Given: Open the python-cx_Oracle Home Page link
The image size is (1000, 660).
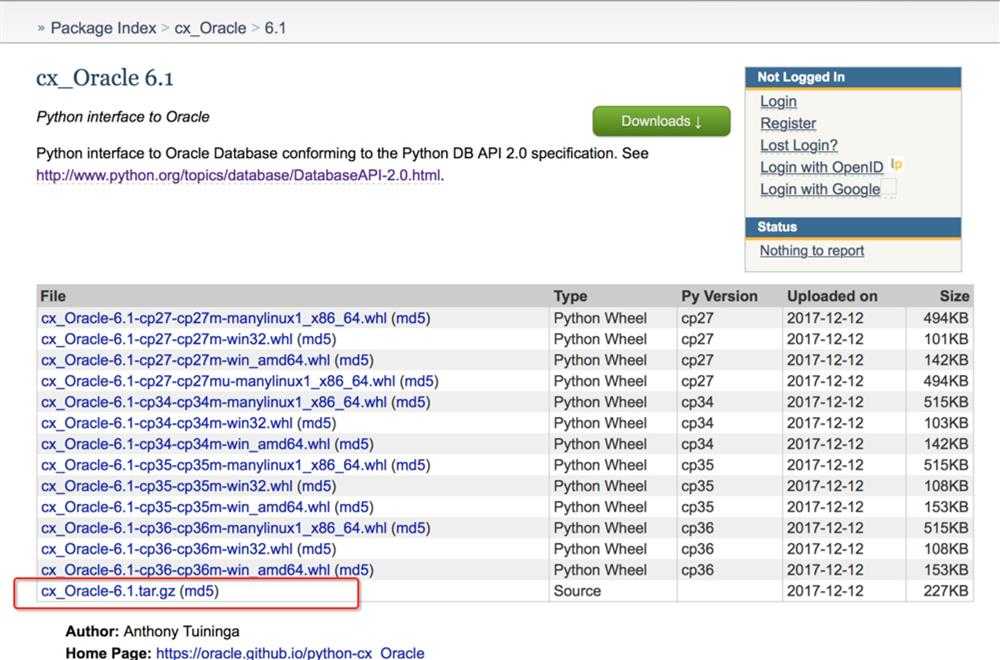Looking at the screenshot, I should pyautogui.click(x=290, y=653).
